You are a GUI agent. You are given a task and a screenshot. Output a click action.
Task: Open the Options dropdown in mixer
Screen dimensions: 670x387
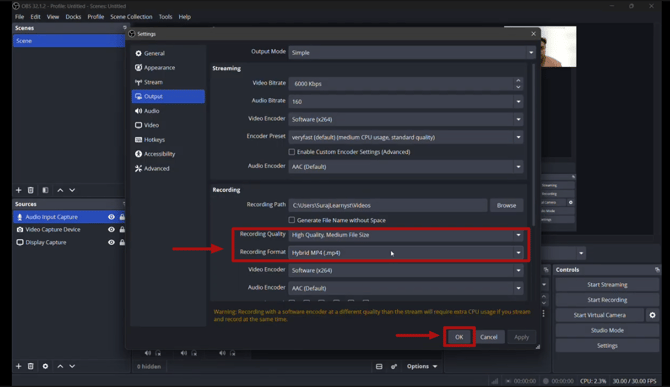(422, 366)
